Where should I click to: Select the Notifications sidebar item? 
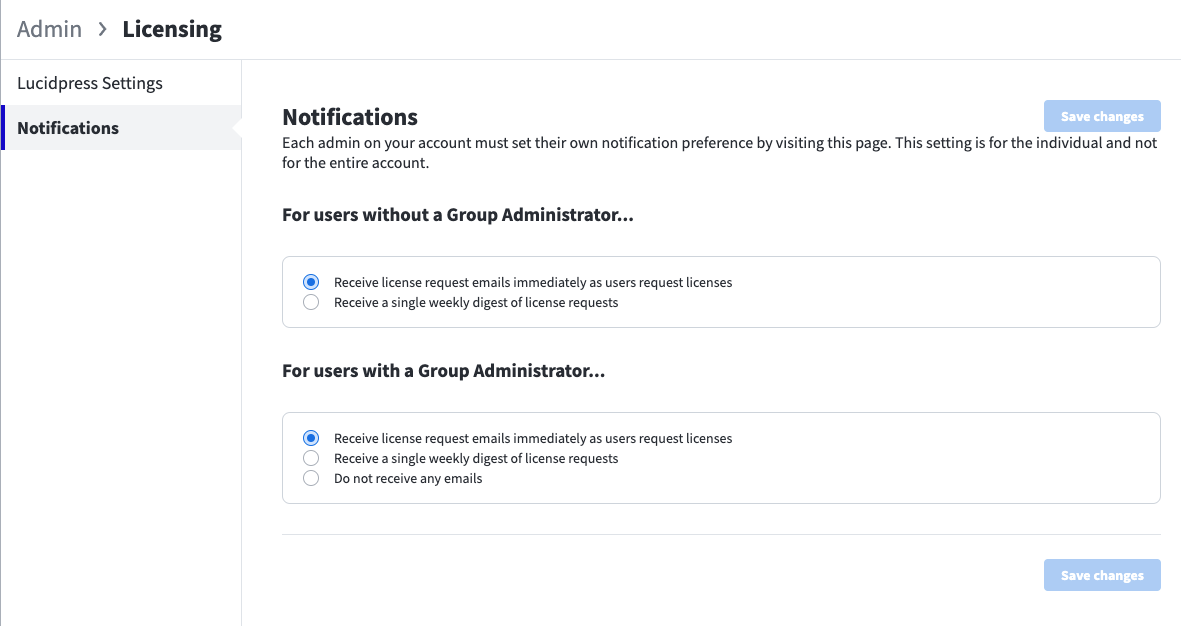click(121, 128)
